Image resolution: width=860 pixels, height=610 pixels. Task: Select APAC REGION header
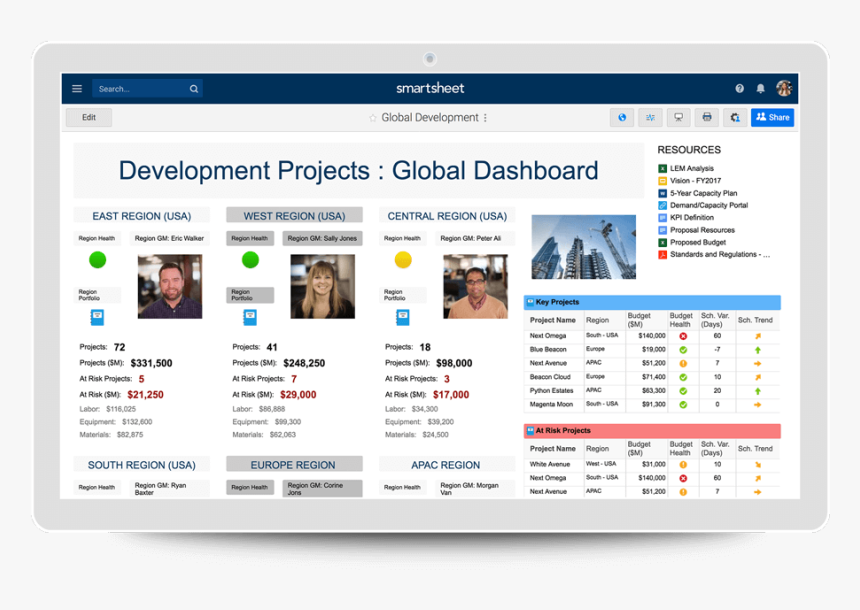pyautogui.click(x=447, y=465)
